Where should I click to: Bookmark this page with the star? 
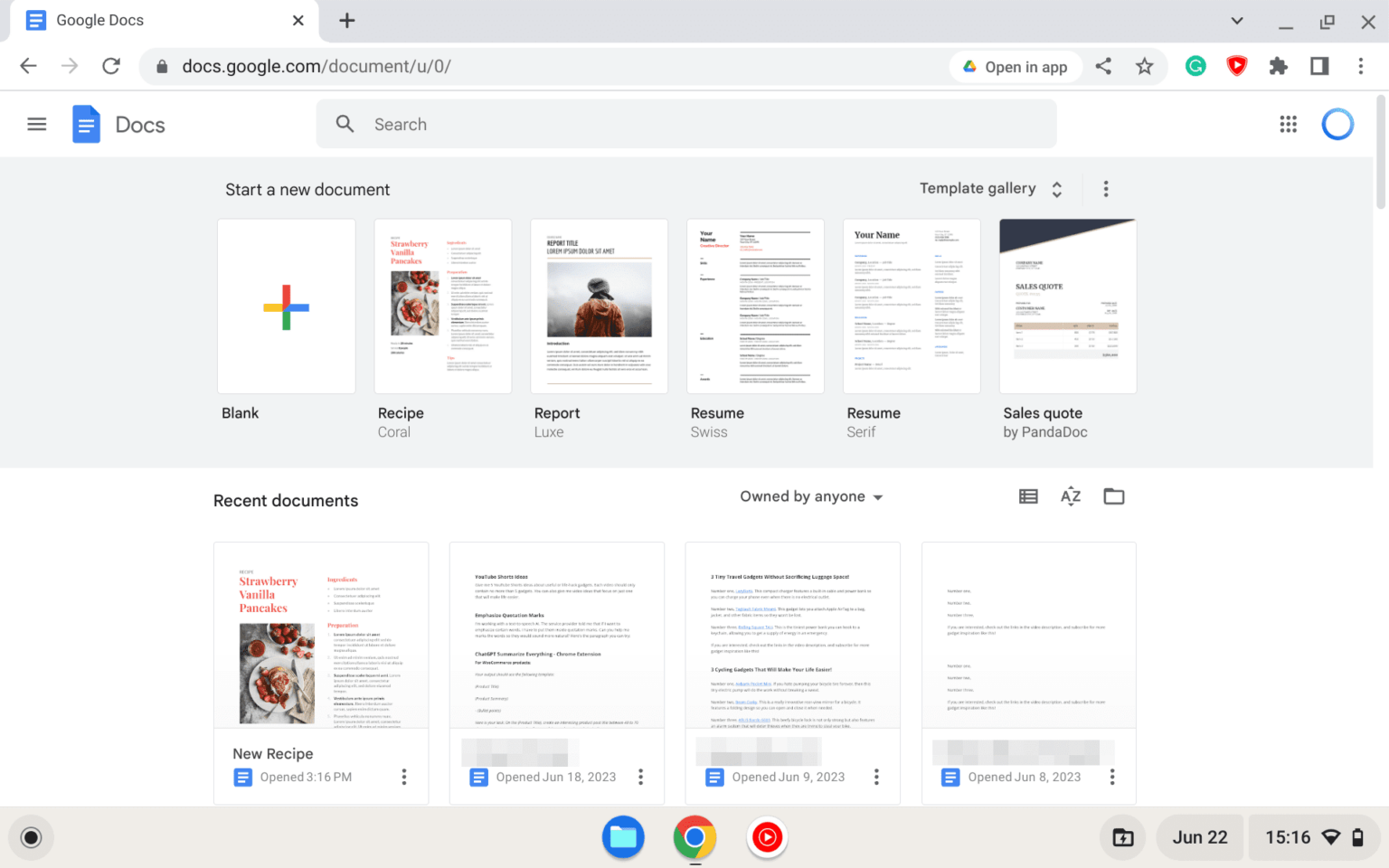(1145, 66)
